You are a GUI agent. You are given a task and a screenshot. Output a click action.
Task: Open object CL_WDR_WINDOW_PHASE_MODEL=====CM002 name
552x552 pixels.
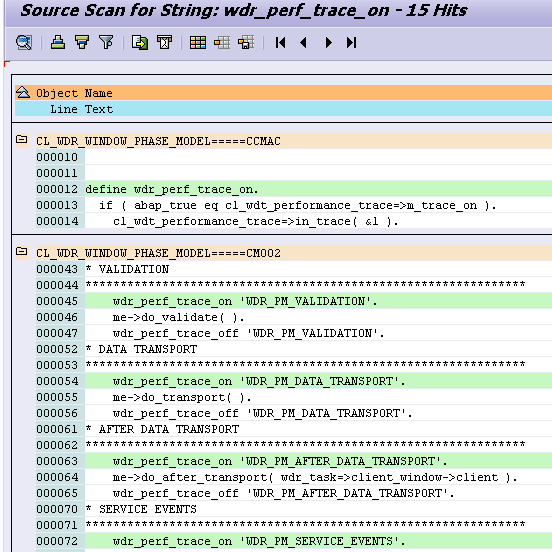(x=158, y=253)
